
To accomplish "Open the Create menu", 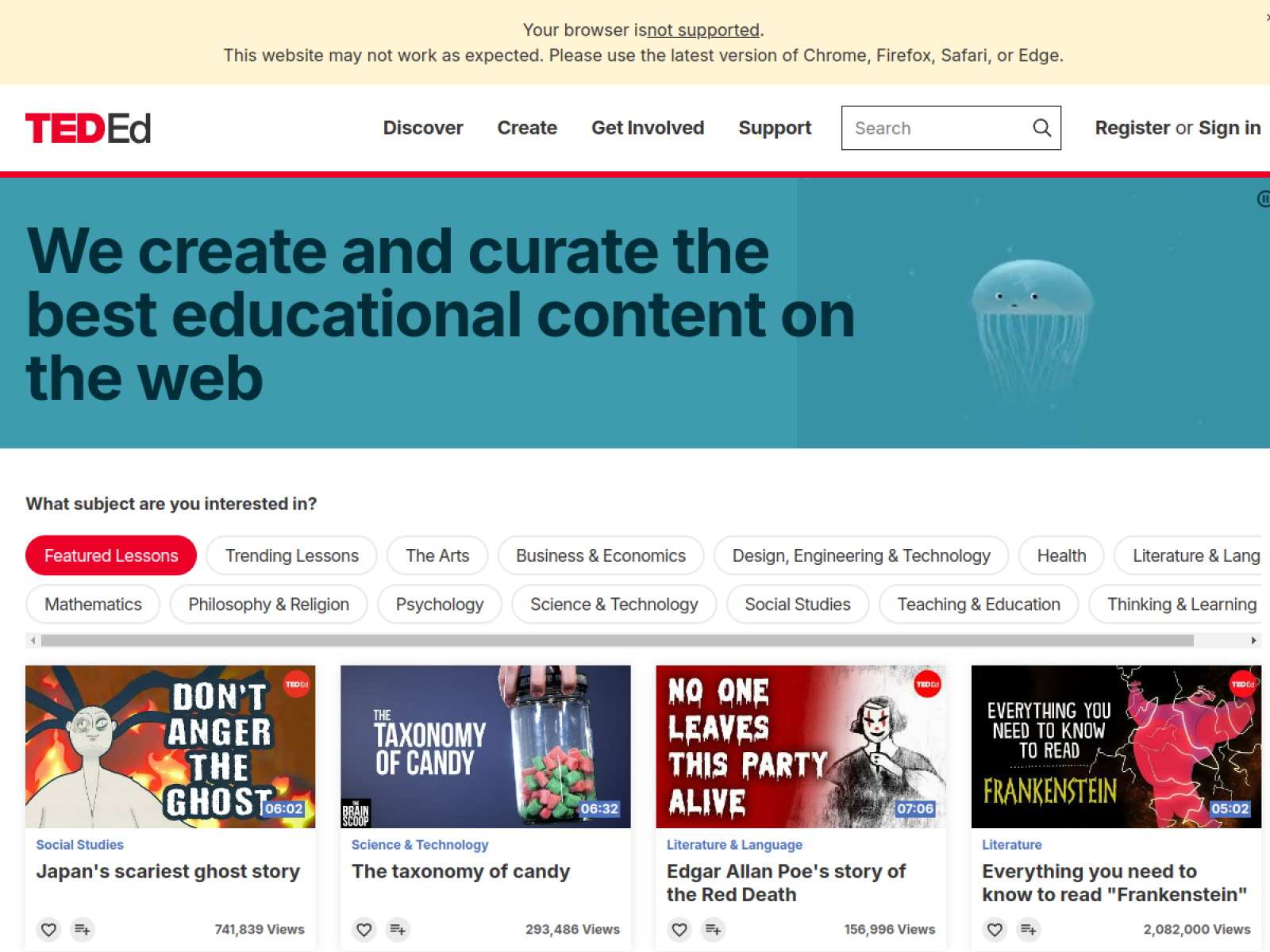I will 527,128.
